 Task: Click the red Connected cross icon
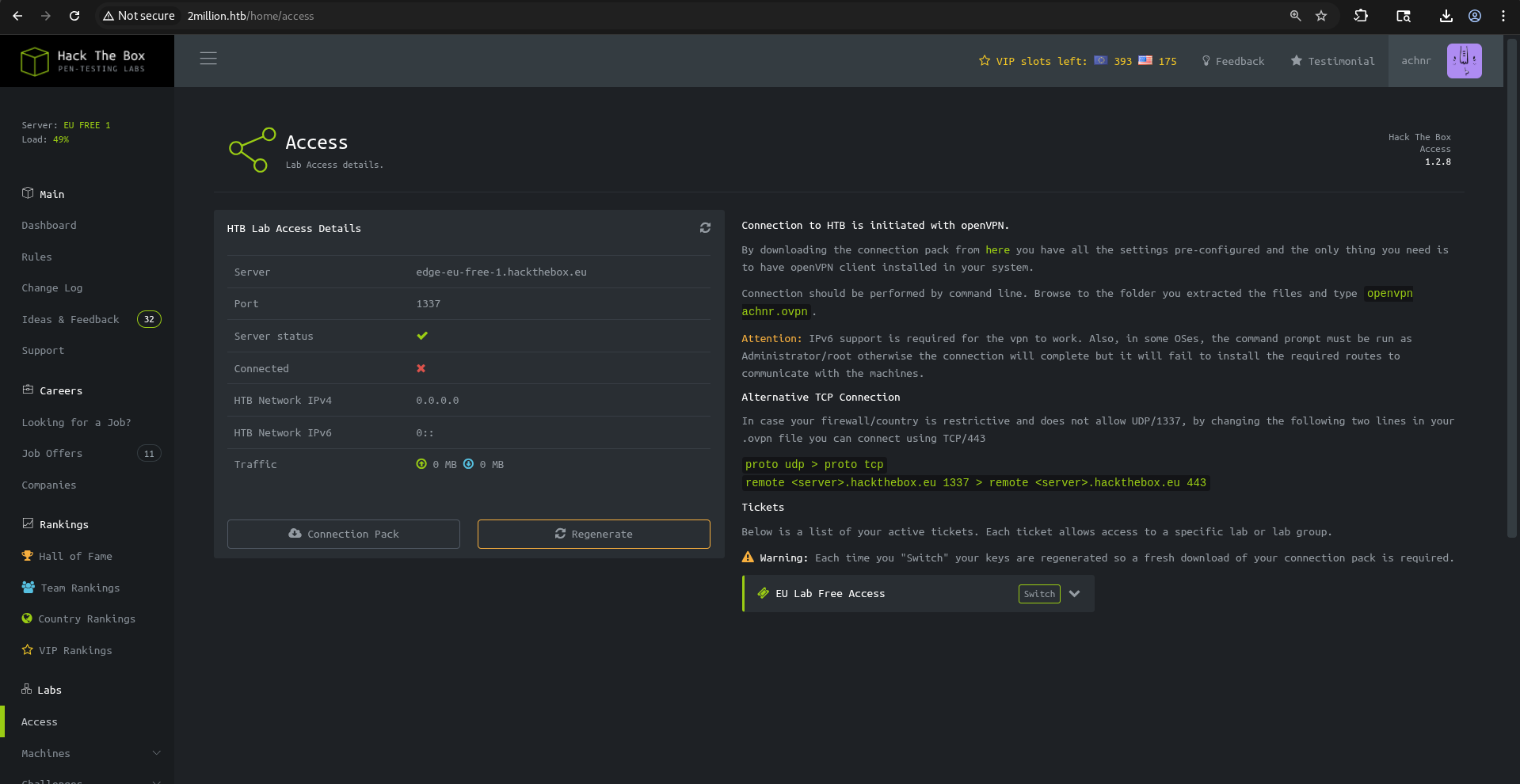pos(421,368)
